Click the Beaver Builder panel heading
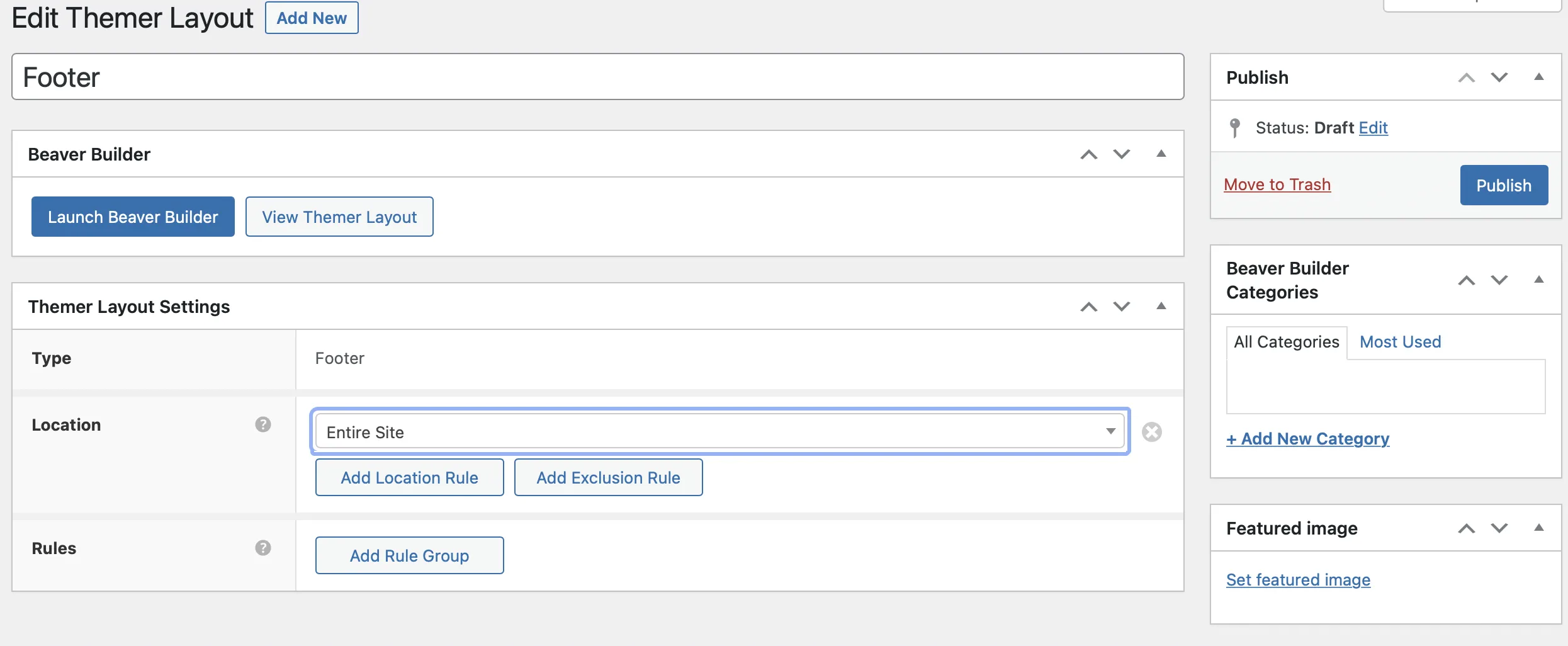 (89, 154)
